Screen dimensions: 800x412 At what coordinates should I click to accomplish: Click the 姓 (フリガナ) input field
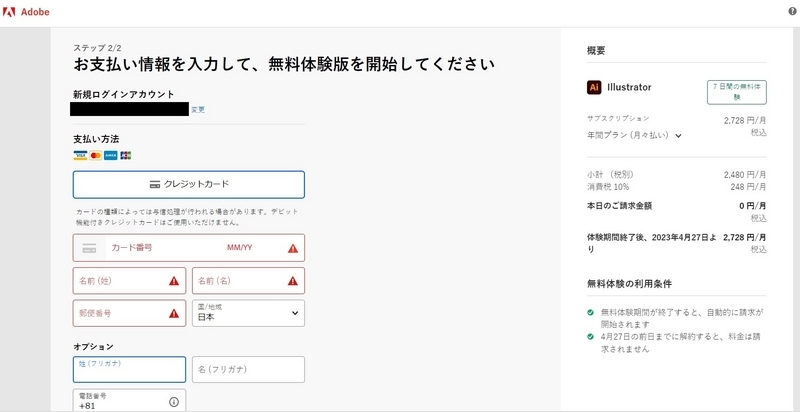[x=129, y=370]
